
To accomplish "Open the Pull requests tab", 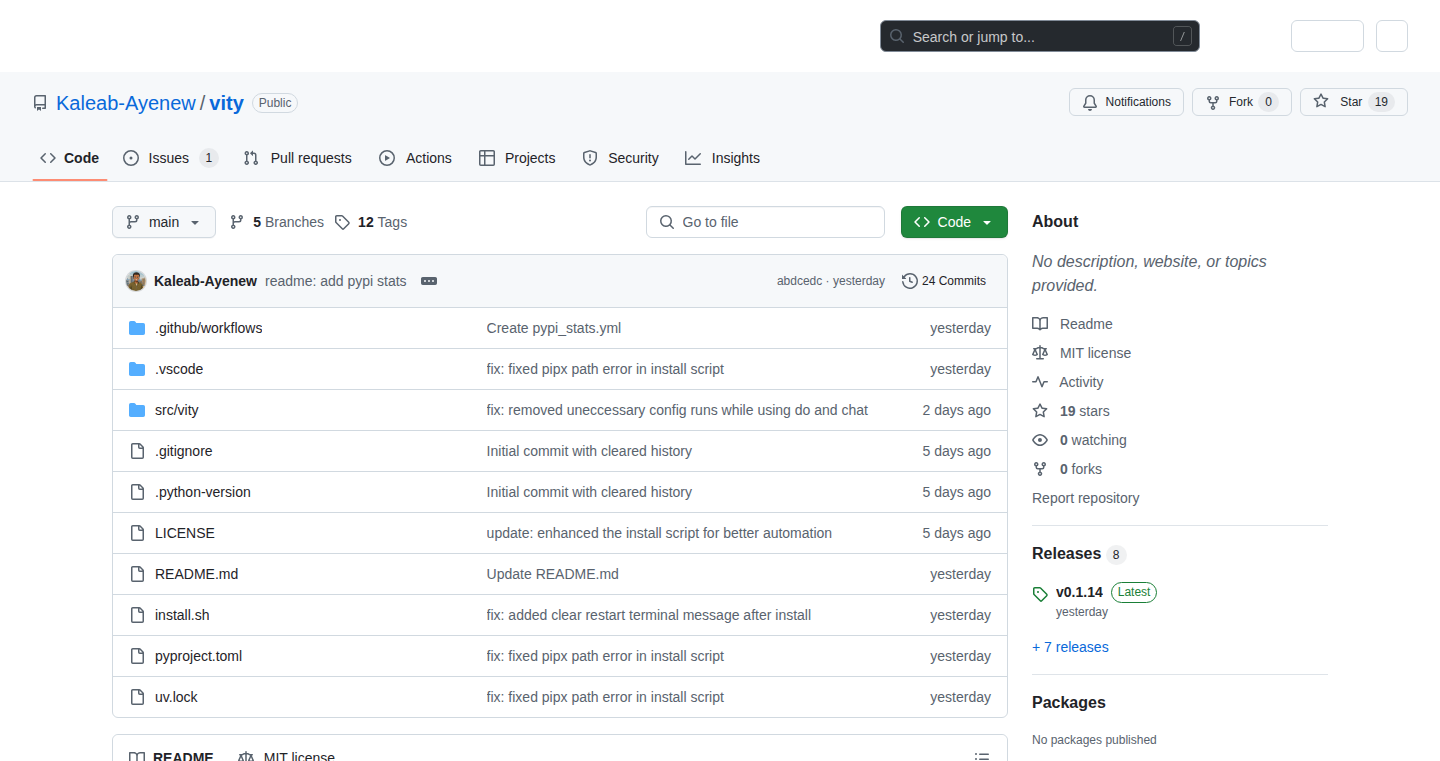I will point(298,158).
